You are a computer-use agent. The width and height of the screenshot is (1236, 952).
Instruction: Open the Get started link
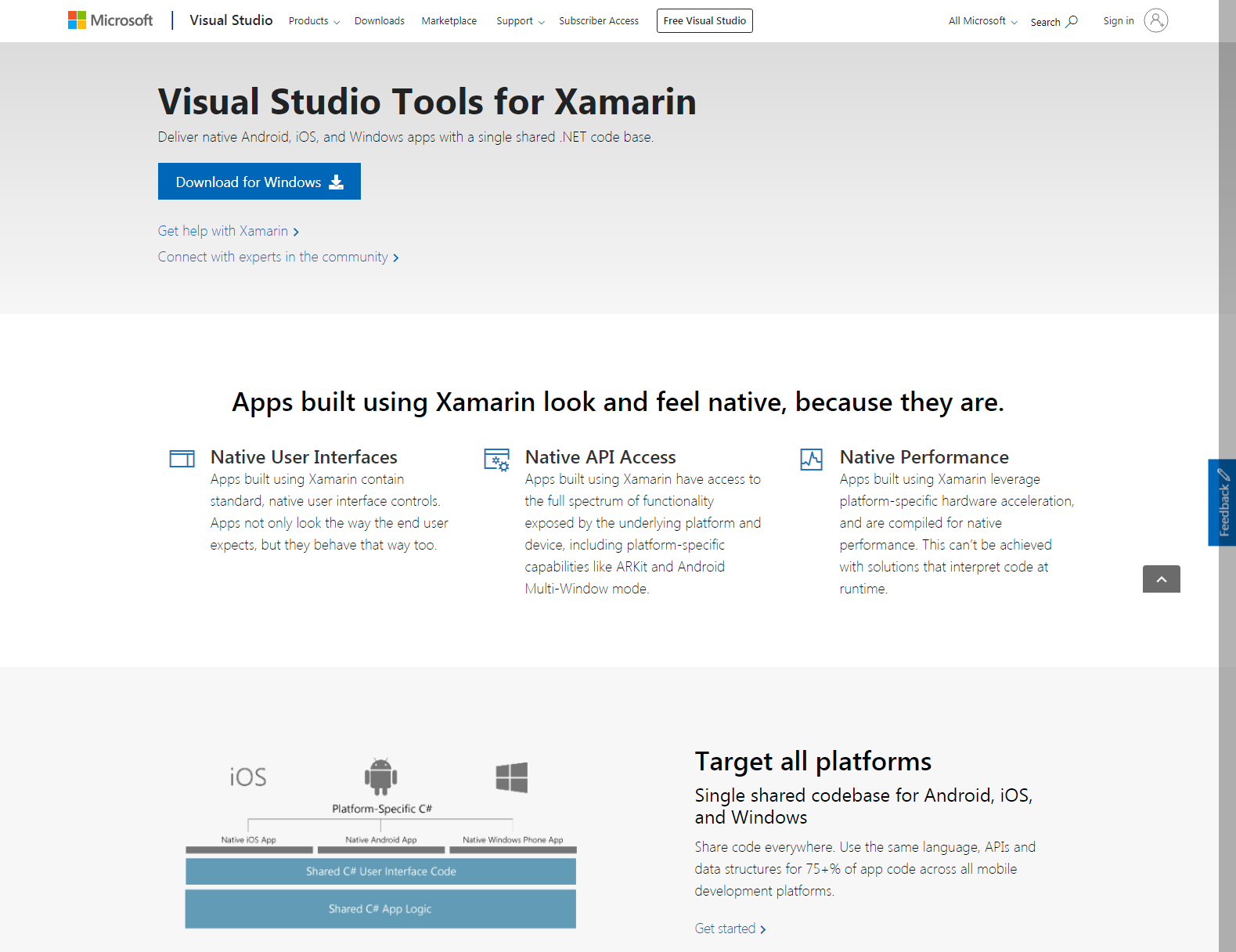click(x=730, y=929)
